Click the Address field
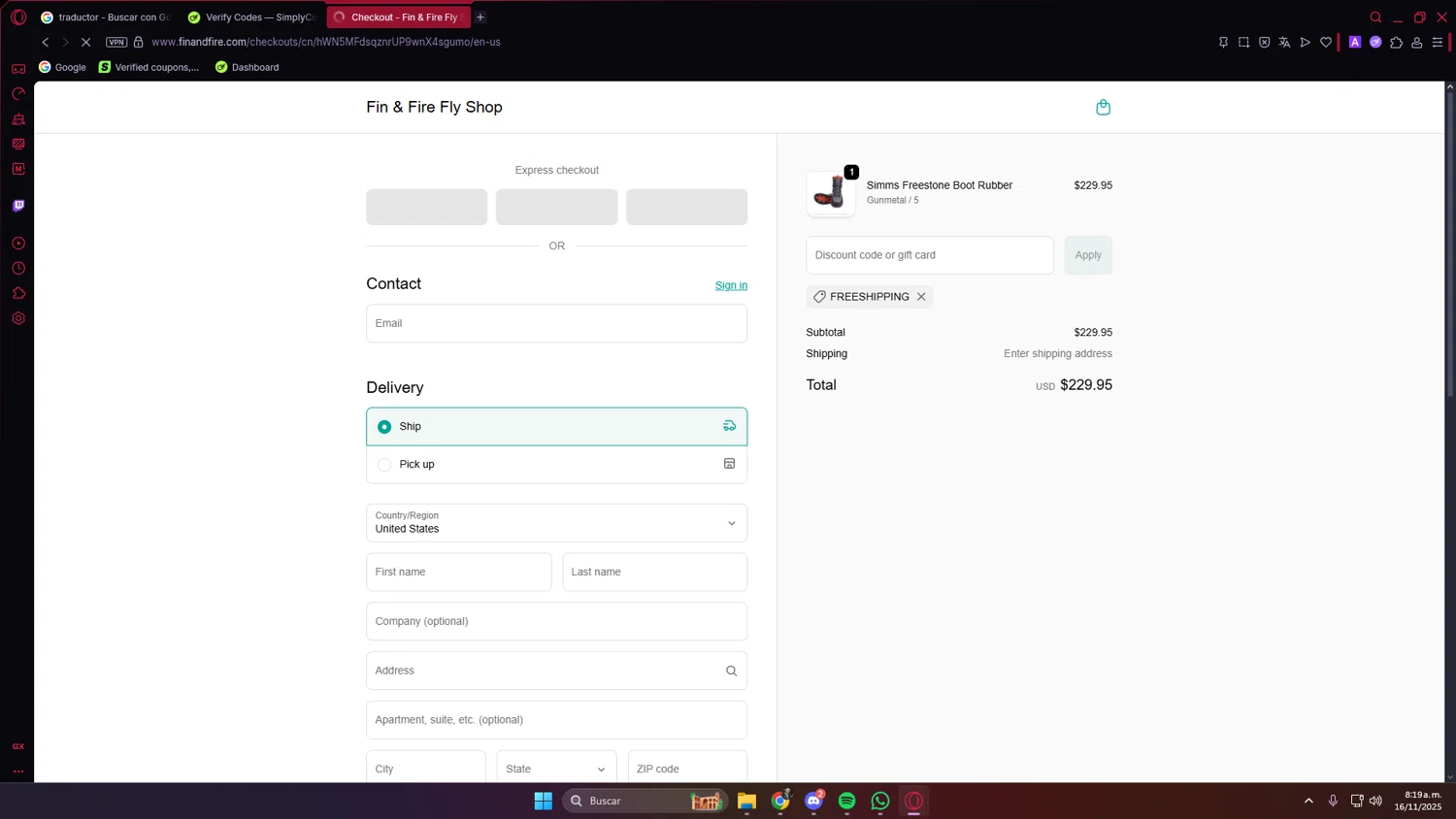This screenshot has height=819, width=1456. click(x=556, y=671)
